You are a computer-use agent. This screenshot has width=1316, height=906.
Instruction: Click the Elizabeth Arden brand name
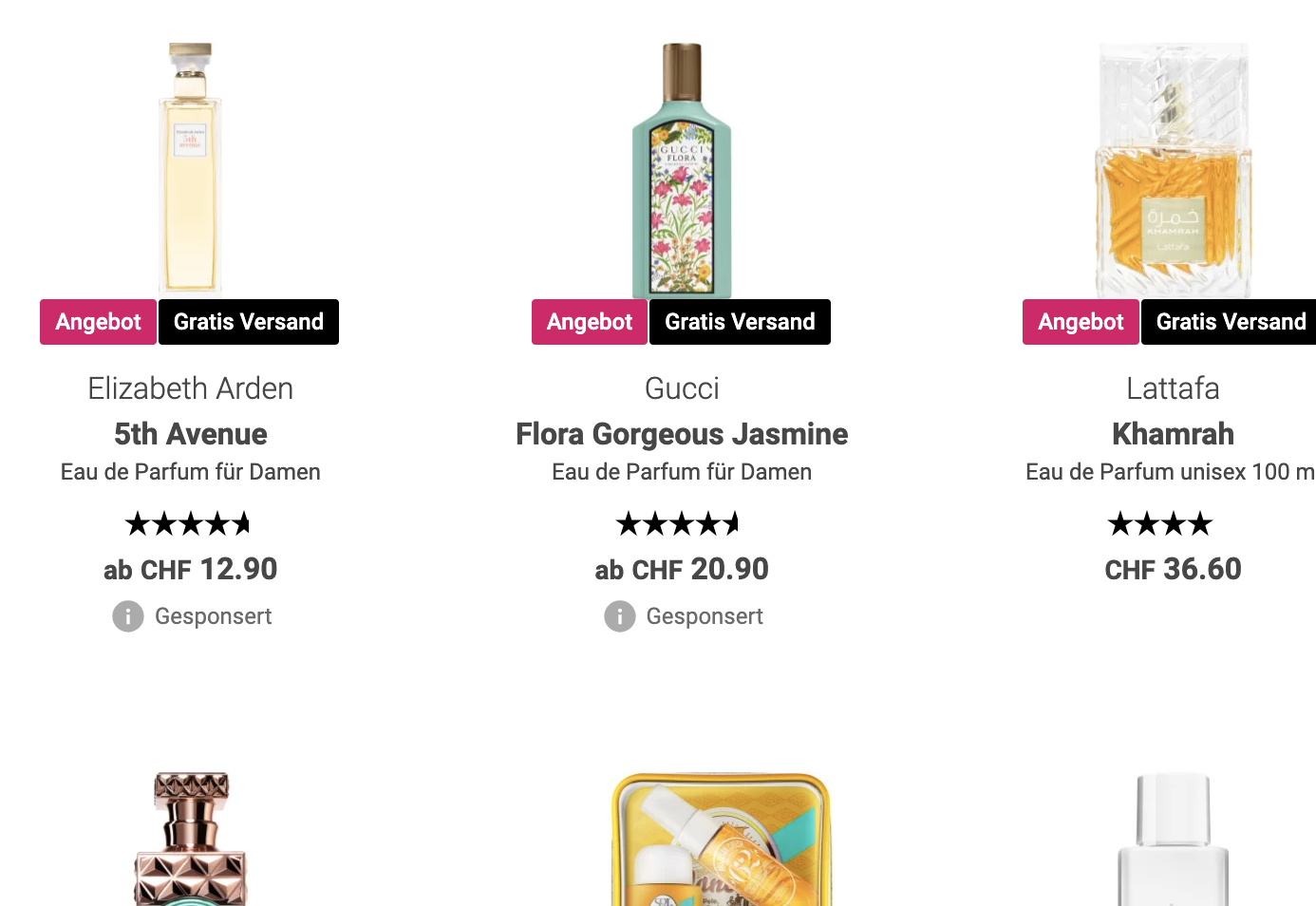pyautogui.click(x=191, y=388)
